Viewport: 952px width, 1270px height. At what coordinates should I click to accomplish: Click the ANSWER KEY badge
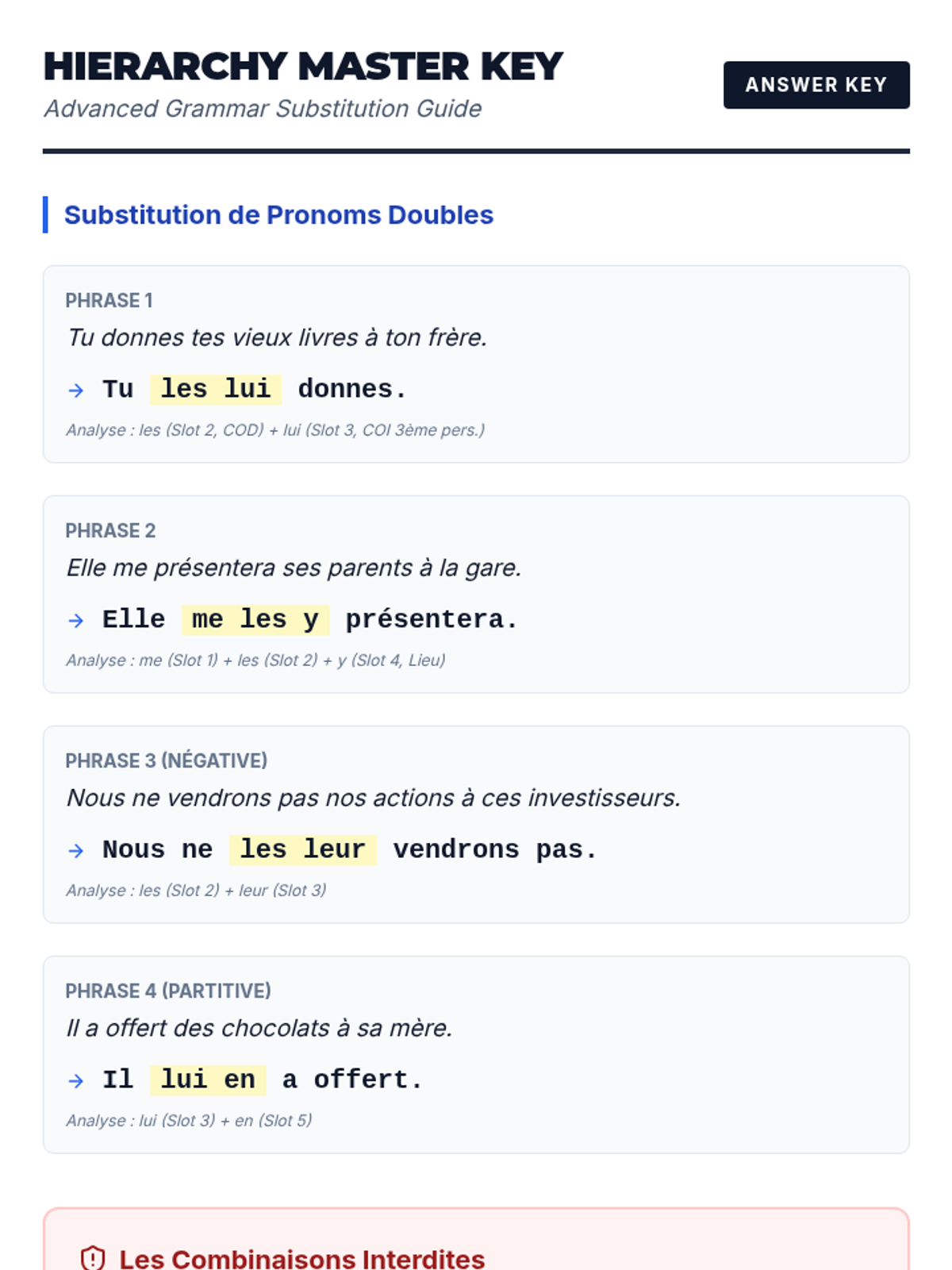(816, 85)
